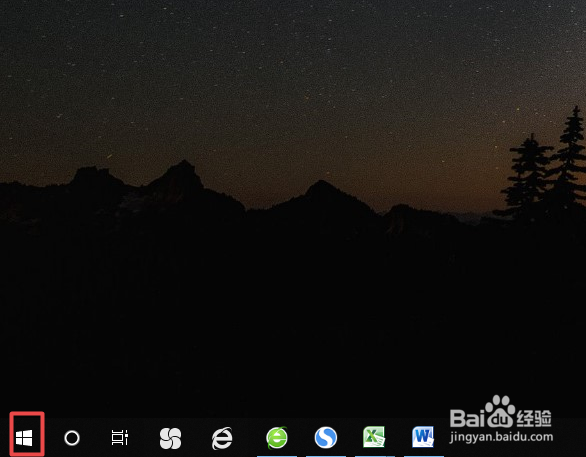Open Microsoft Excel from the taskbar
Viewport: 586px width, 457px height.
coord(374,437)
